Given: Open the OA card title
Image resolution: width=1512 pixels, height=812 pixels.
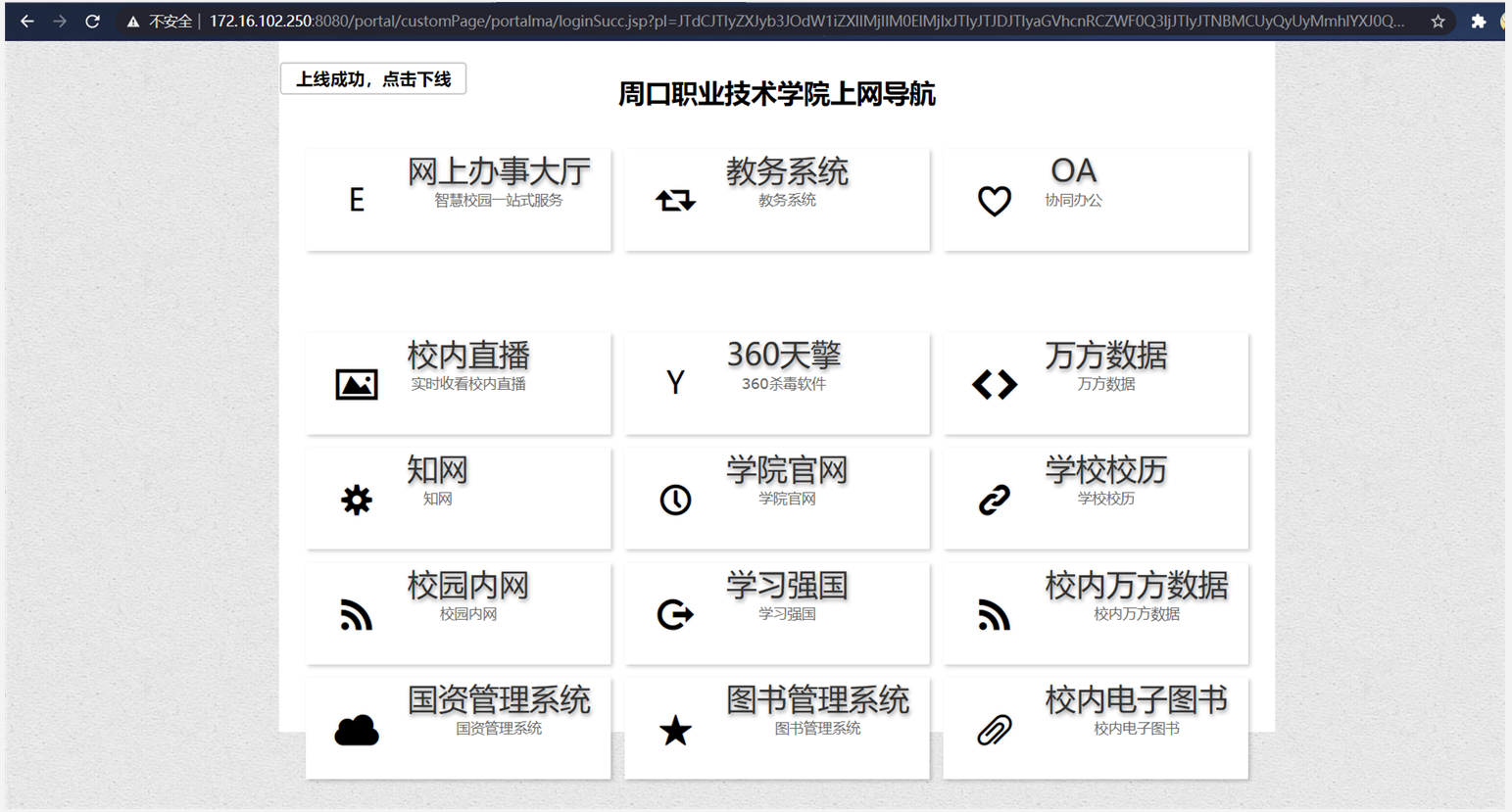Looking at the screenshot, I should pos(1073,171).
